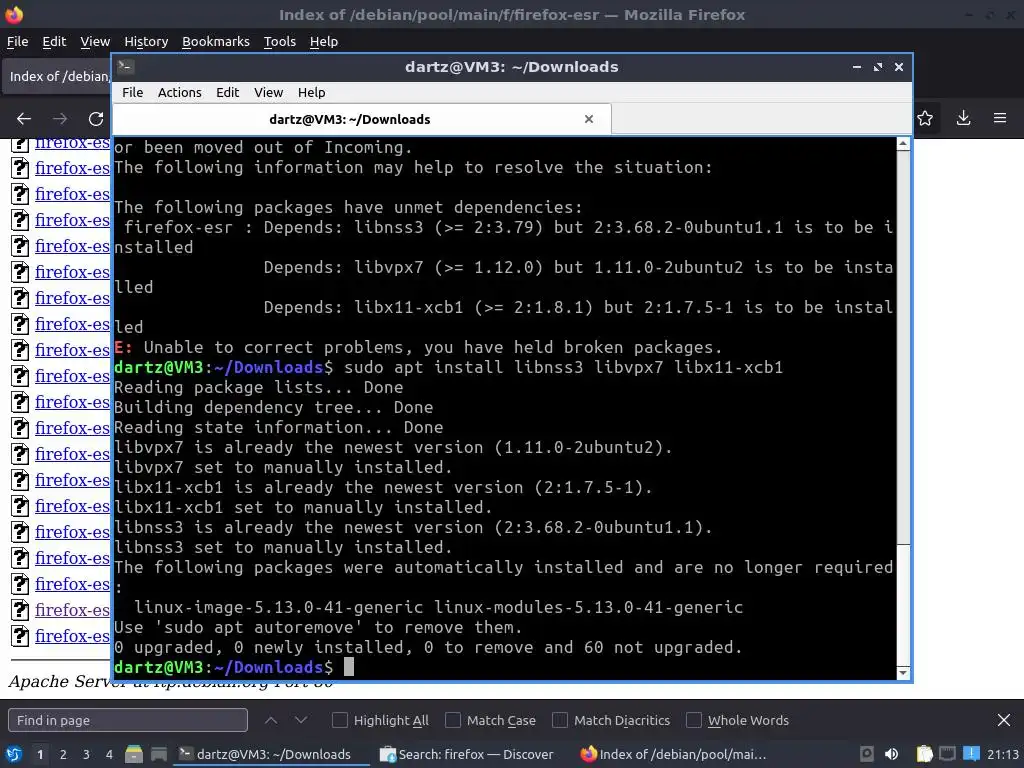Switch to workspace 1
1024x768 pixels.
coord(40,754)
